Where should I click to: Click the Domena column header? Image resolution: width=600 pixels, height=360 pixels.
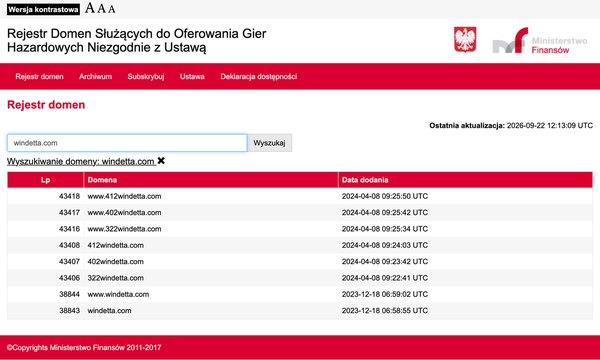click(x=211, y=180)
